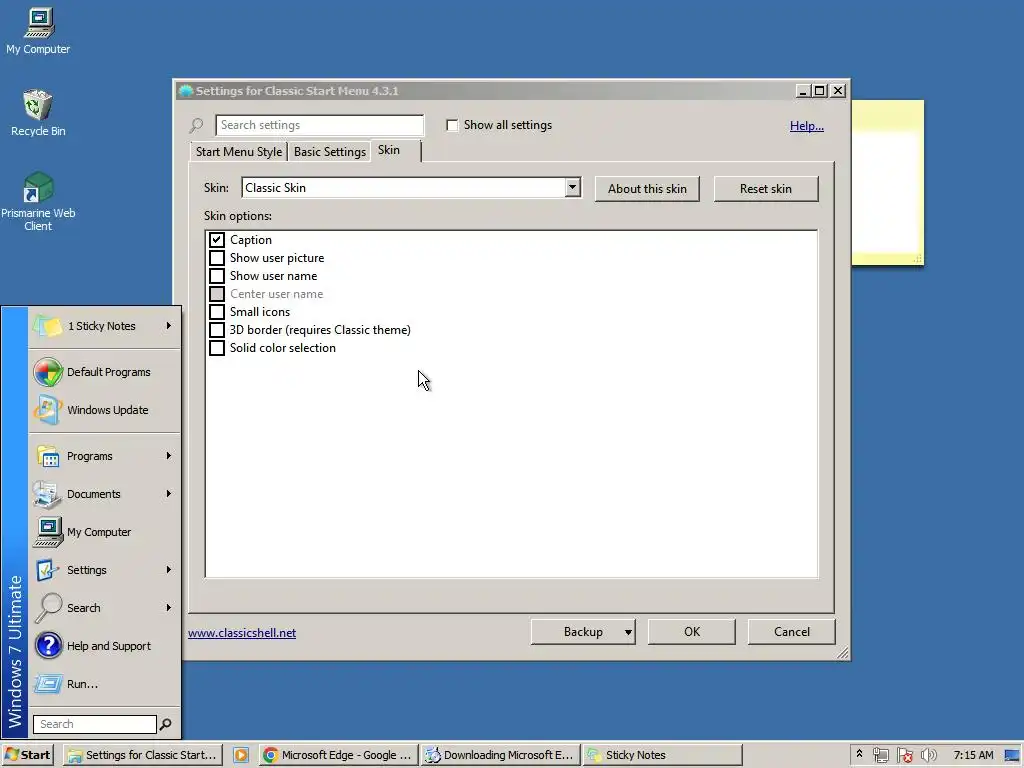Enable Small icons option
The image size is (1024, 768).
217,312
